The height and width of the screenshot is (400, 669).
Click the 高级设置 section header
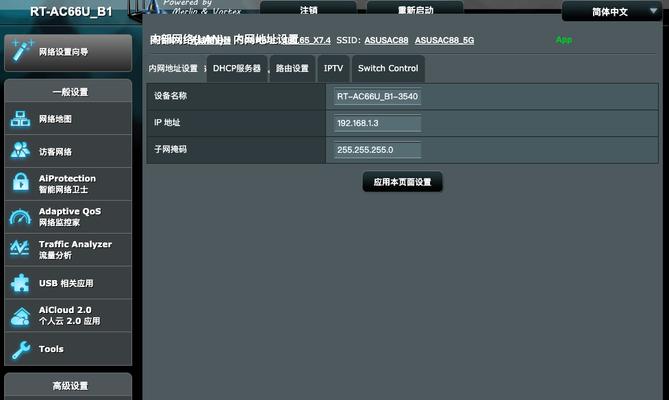[x=70, y=386]
